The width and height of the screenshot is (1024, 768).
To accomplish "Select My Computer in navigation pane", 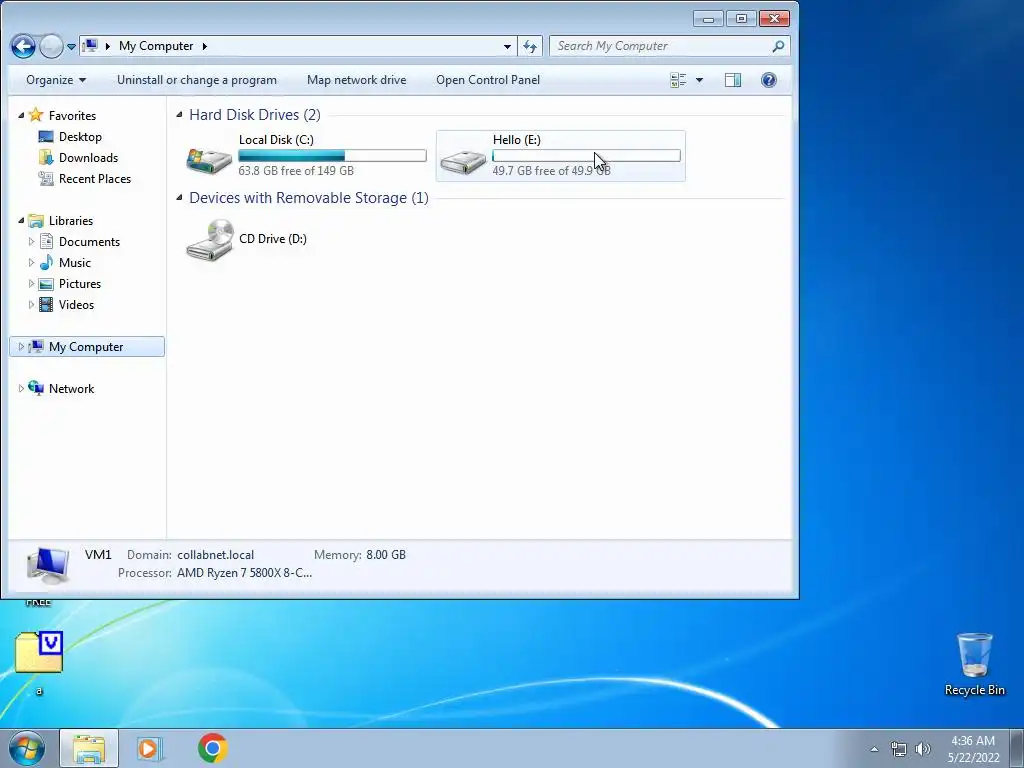I will point(86,347).
